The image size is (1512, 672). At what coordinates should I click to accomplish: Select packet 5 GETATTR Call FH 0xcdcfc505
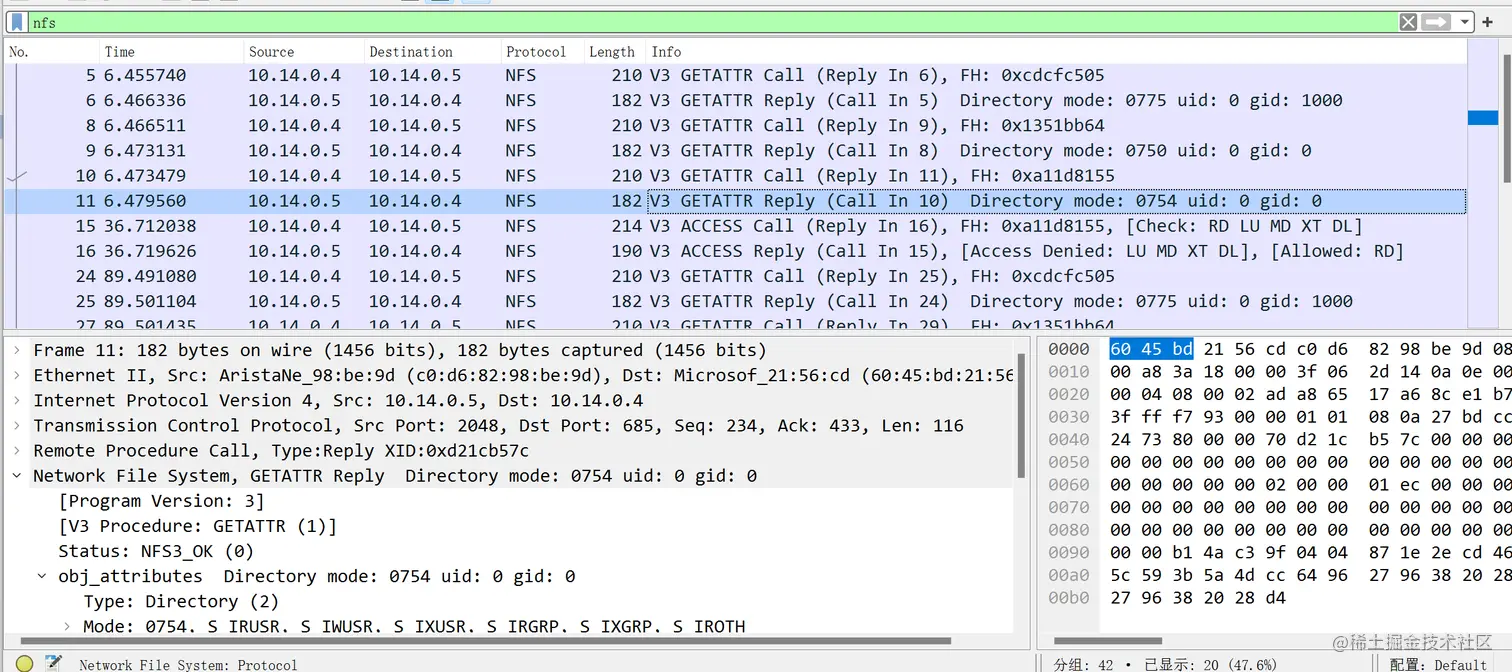[x=735, y=75]
